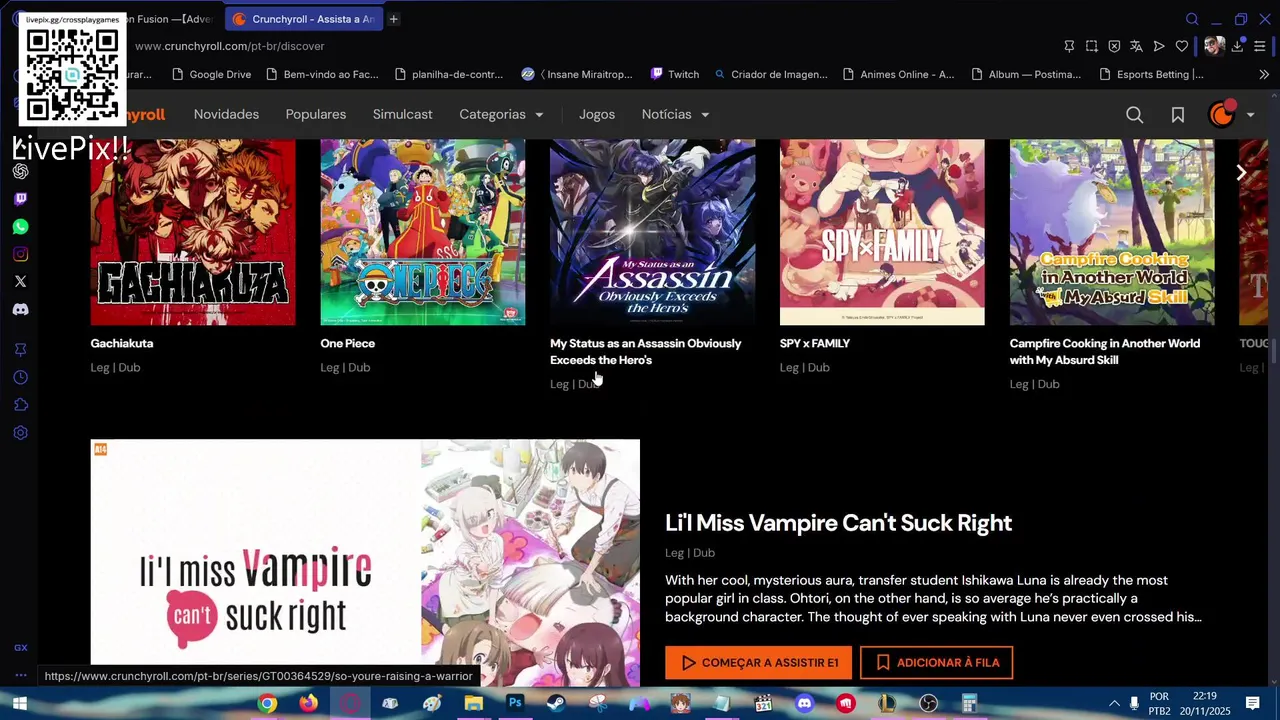Open sidebar settings gear icon
The image size is (1280, 720).
click(20, 433)
